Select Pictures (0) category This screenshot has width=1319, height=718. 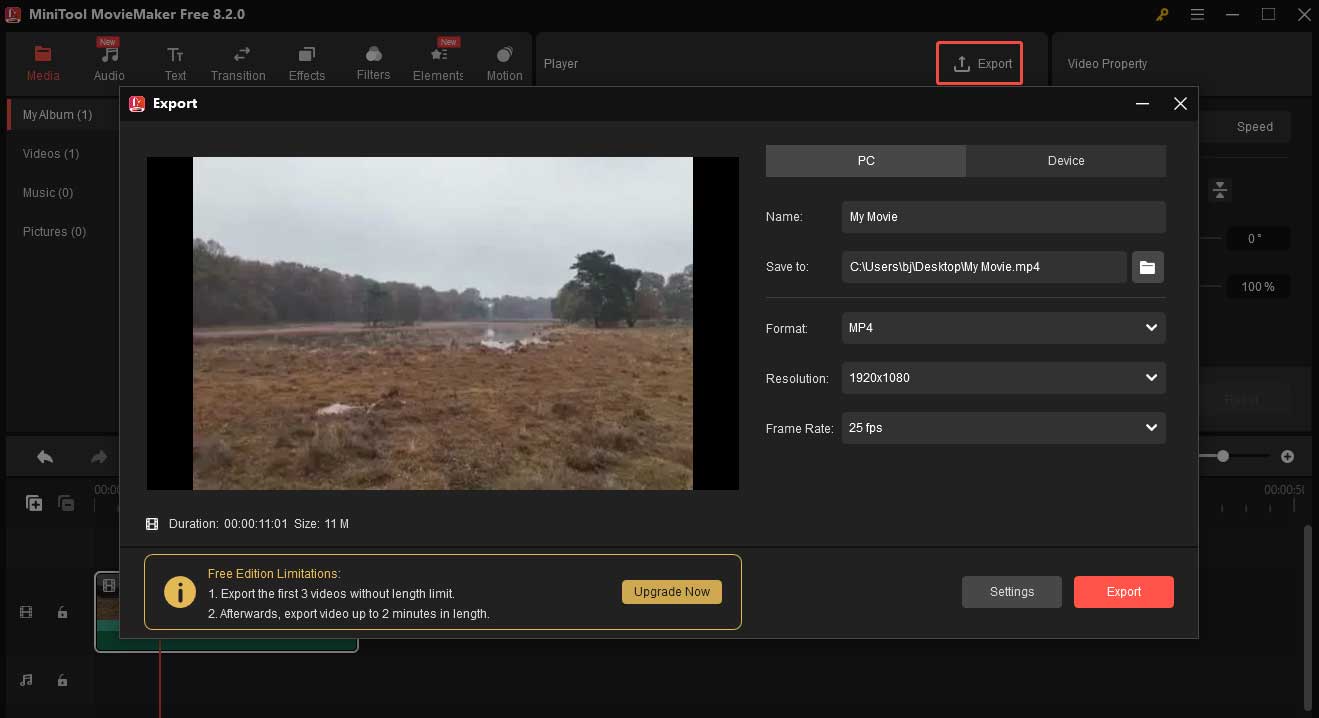tap(54, 232)
